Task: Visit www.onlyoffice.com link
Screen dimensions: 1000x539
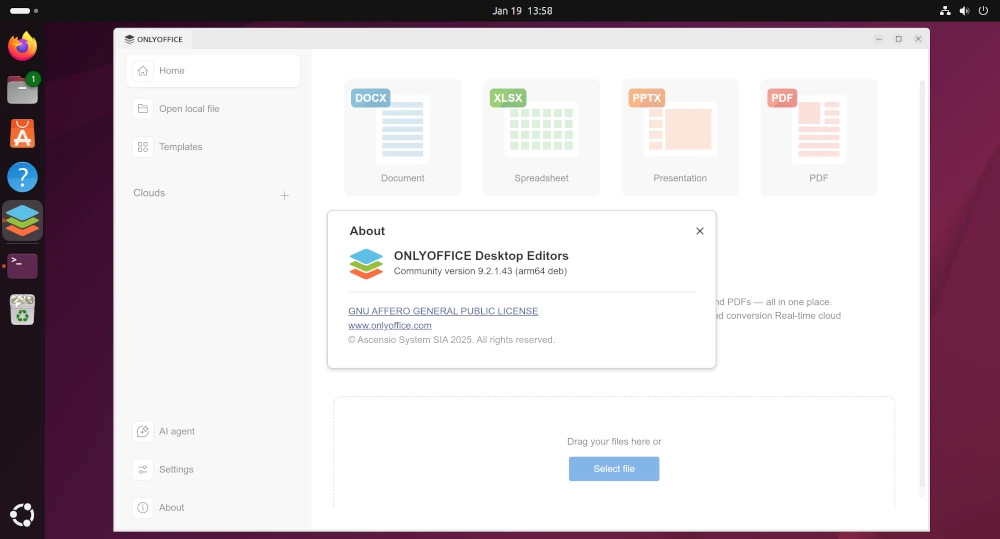Action: pyautogui.click(x=390, y=325)
